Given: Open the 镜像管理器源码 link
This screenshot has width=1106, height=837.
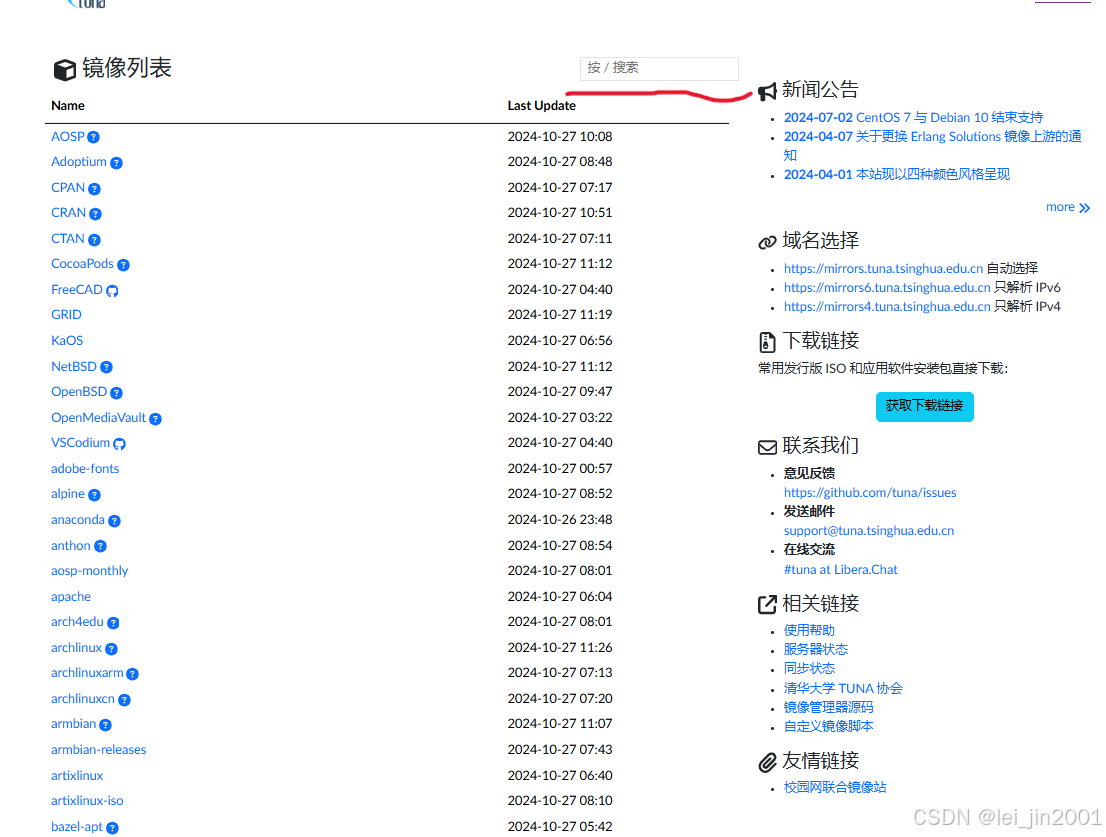Looking at the screenshot, I should (x=828, y=707).
